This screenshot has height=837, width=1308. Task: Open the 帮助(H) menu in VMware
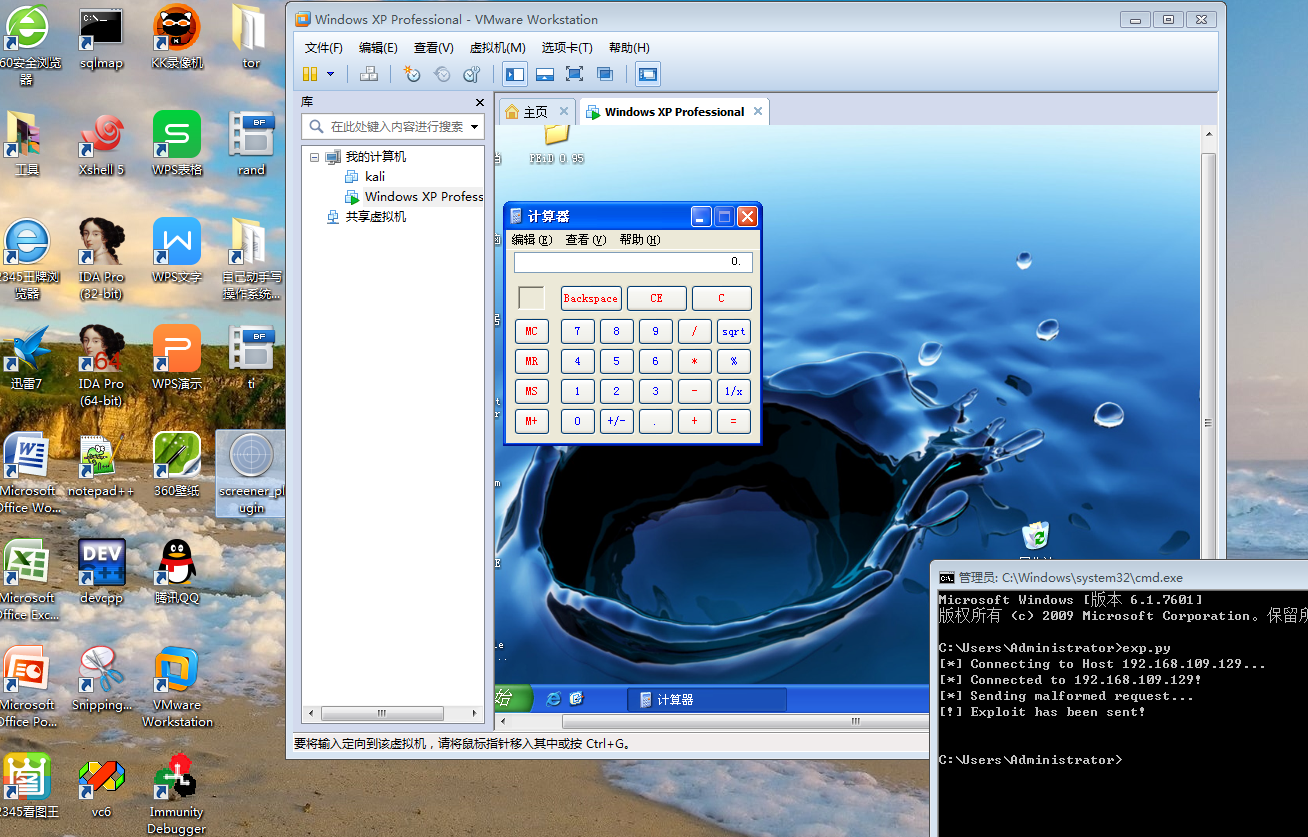pyautogui.click(x=629, y=48)
